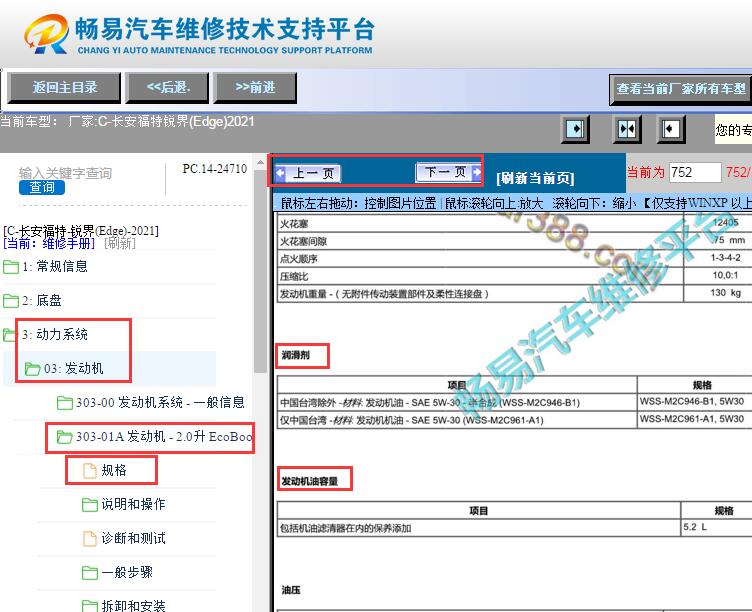Click the 5.2 L oil capacity value
This screenshot has height=612, width=752.
coord(695,527)
